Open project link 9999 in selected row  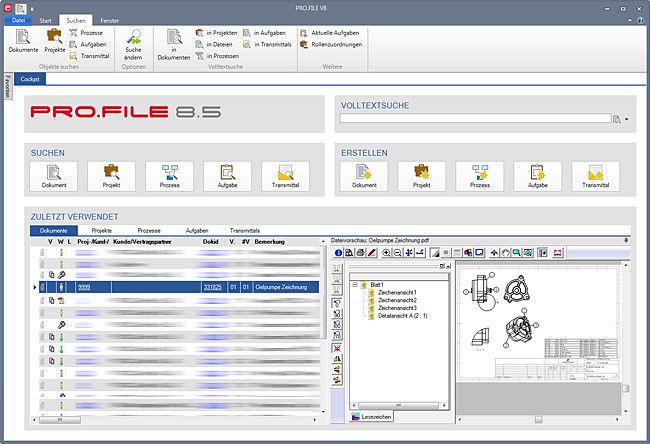pyautogui.click(x=84, y=287)
